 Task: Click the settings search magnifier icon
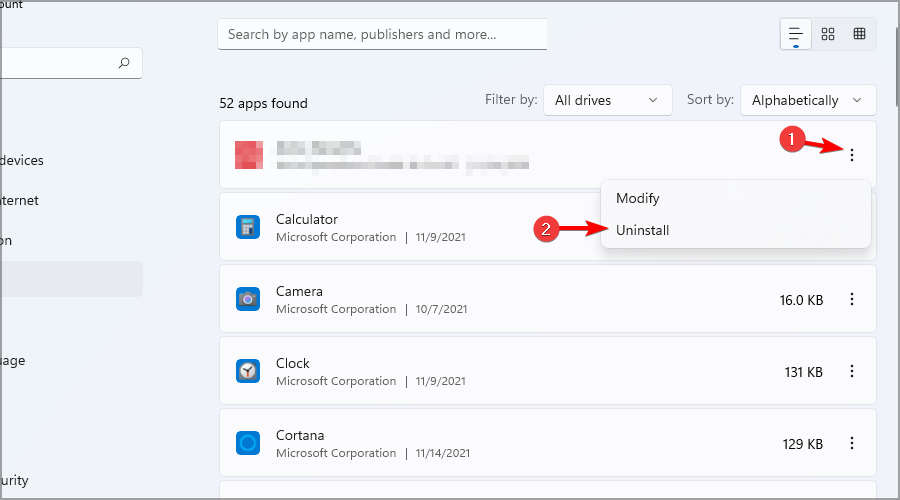pyautogui.click(x=124, y=63)
